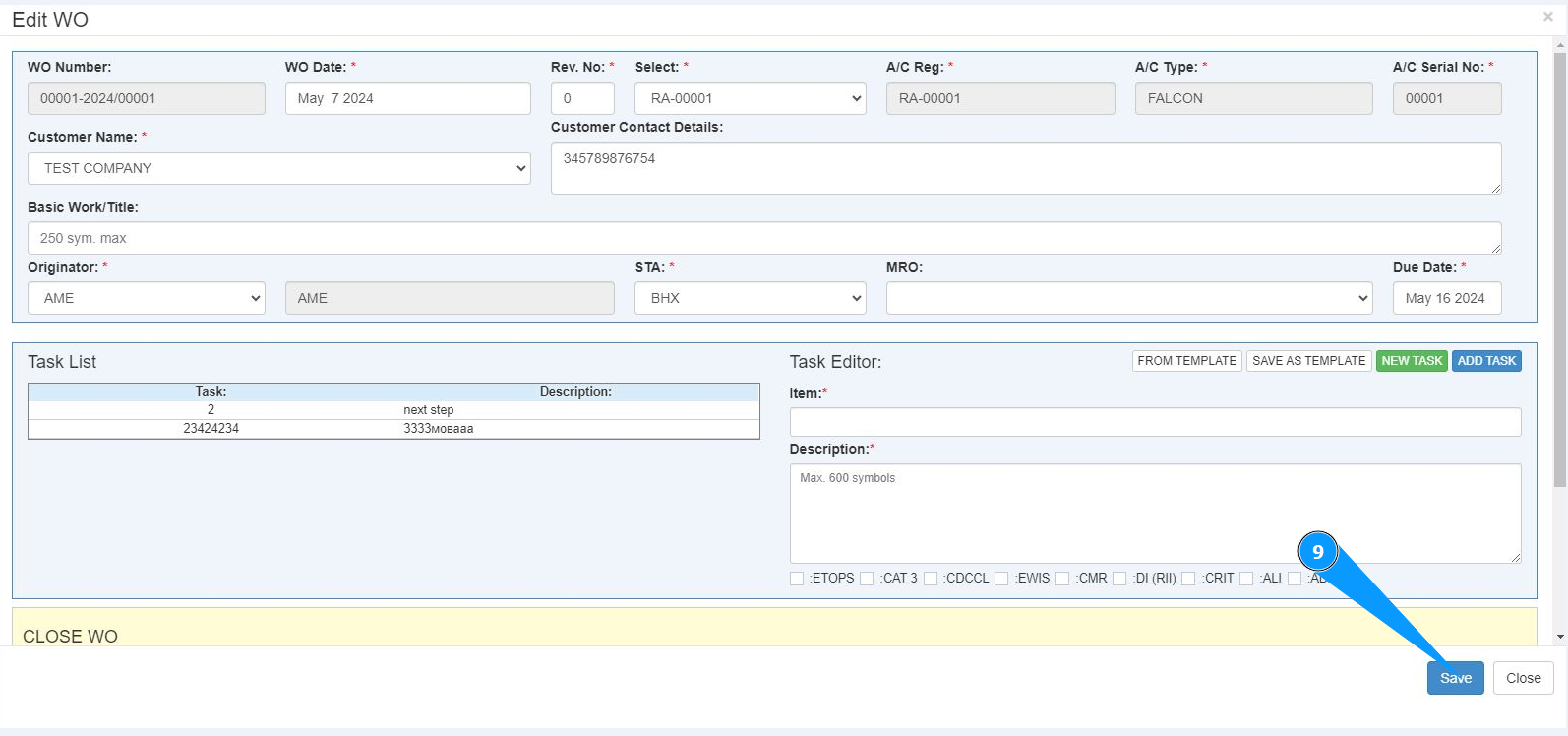Check the EWIS option

coord(1001,579)
